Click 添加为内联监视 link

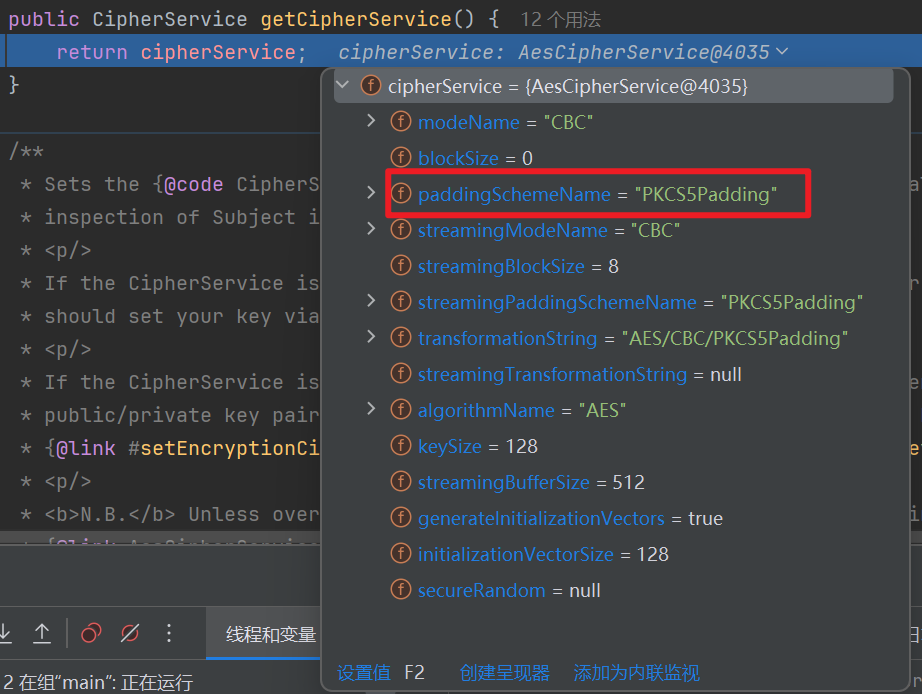636,673
